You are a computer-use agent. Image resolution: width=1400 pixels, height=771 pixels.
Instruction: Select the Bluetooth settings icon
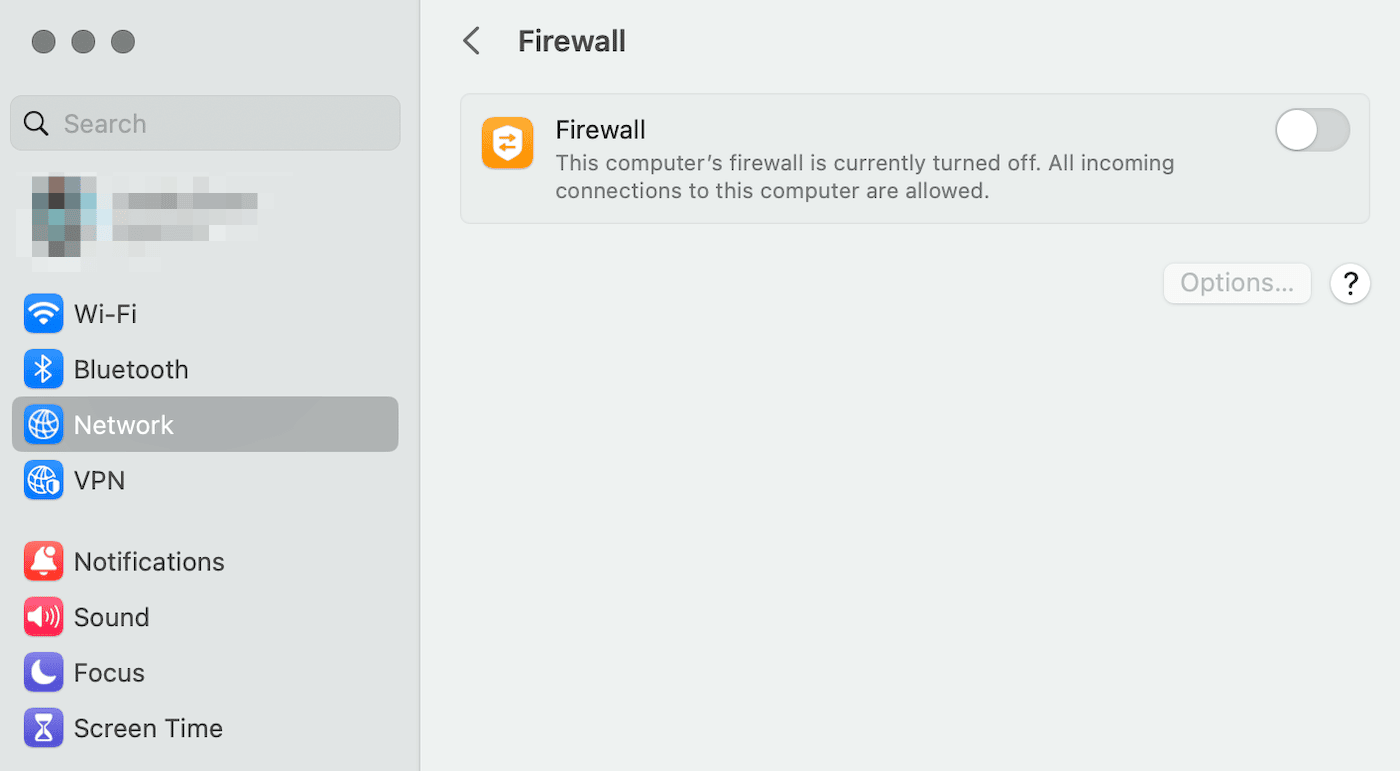tap(43, 368)
